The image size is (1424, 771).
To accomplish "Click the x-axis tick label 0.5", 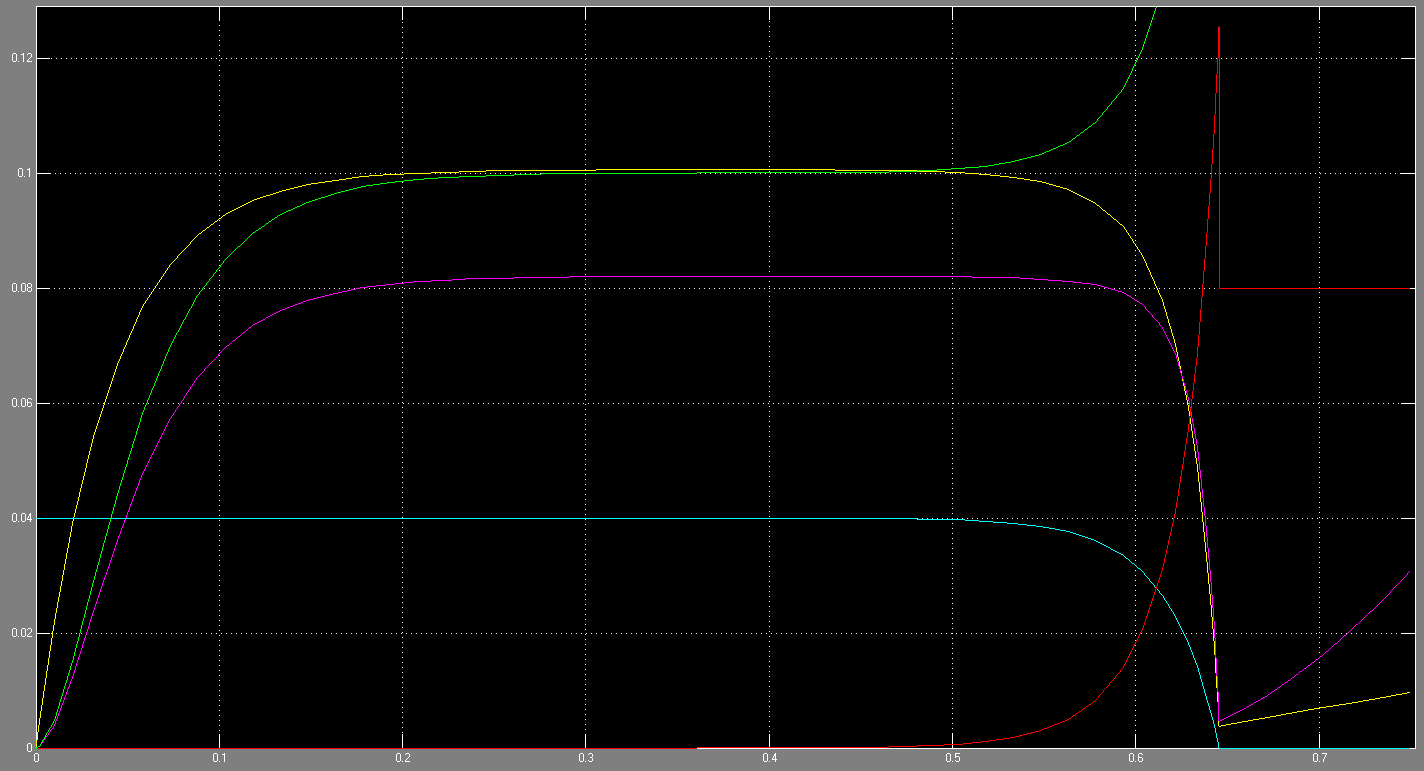I will (953, 759).
